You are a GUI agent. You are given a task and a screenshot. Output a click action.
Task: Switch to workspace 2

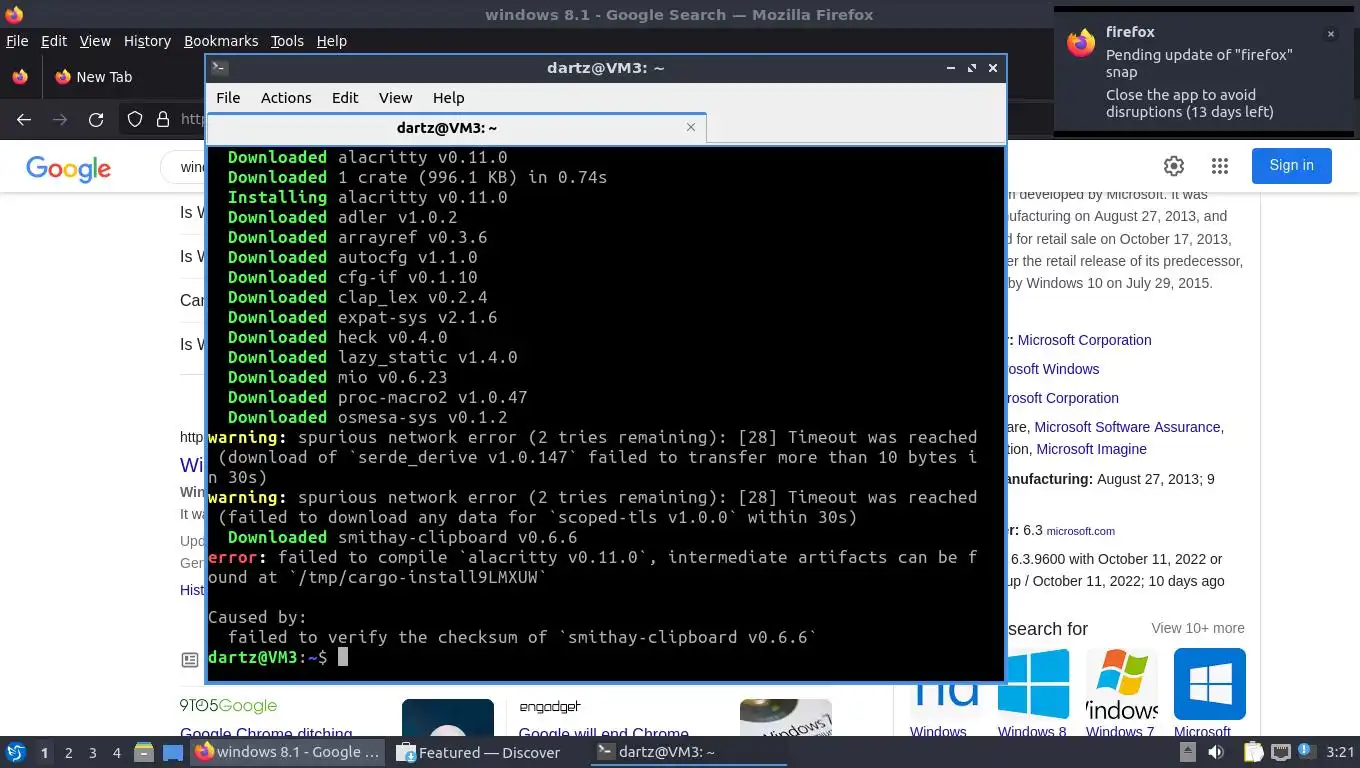tap(68, 752)
